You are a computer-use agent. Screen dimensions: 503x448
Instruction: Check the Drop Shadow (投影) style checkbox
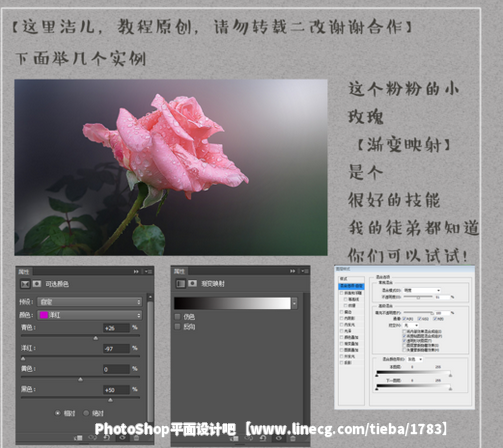(x=341, y=363)
